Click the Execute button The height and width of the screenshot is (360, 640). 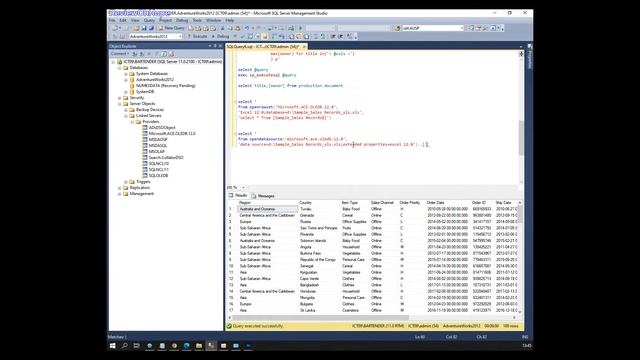tap(198, 36)
